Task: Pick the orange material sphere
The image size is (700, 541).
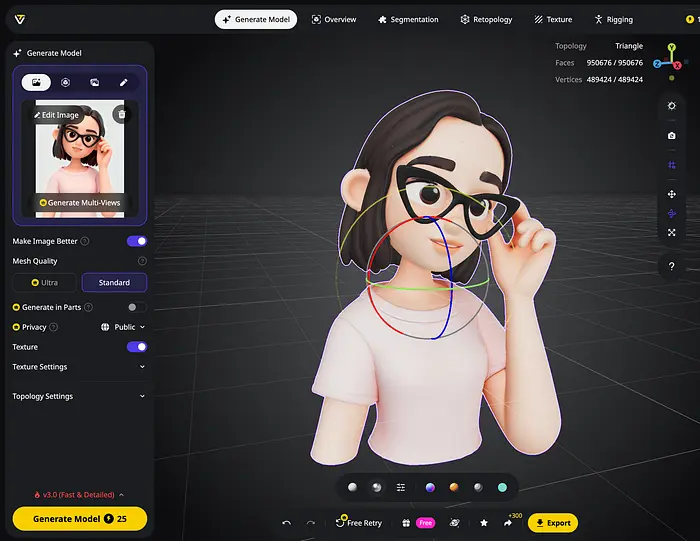Action: tap(454, 487)
